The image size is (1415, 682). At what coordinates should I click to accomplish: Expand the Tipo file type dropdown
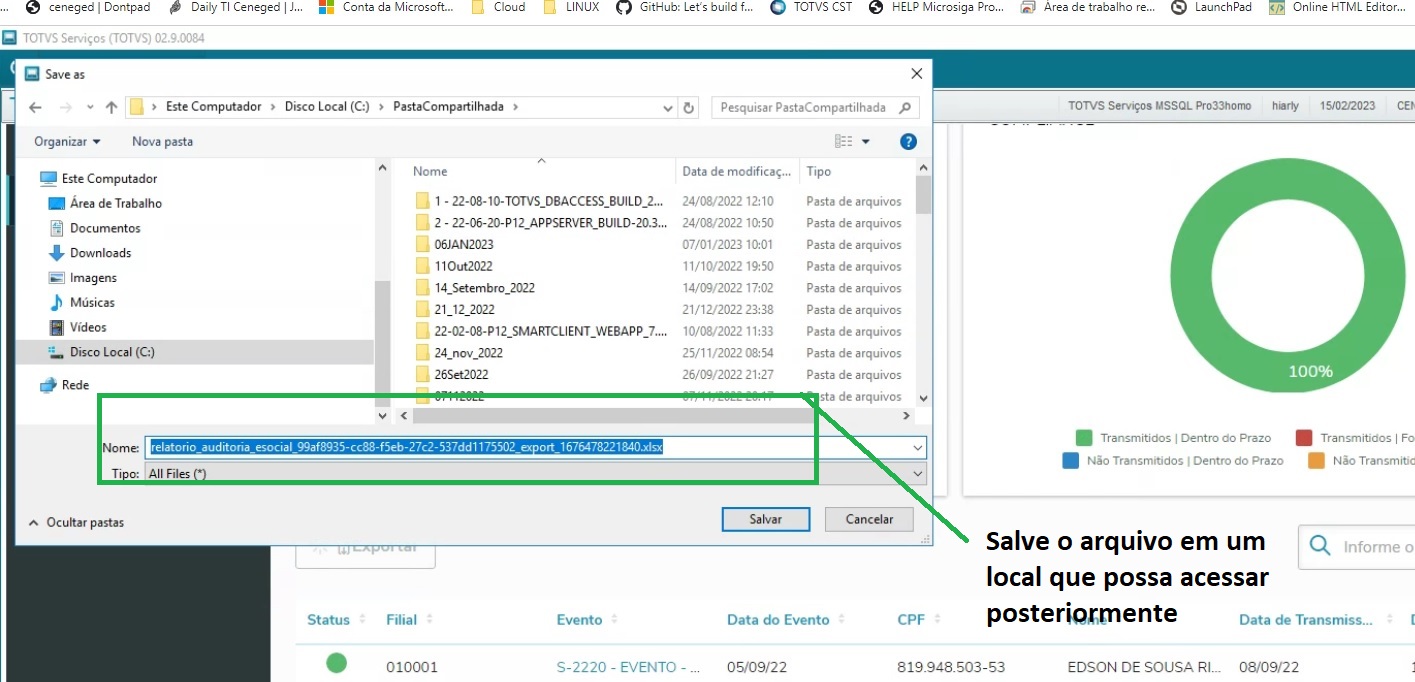click(x=917, y=473)
